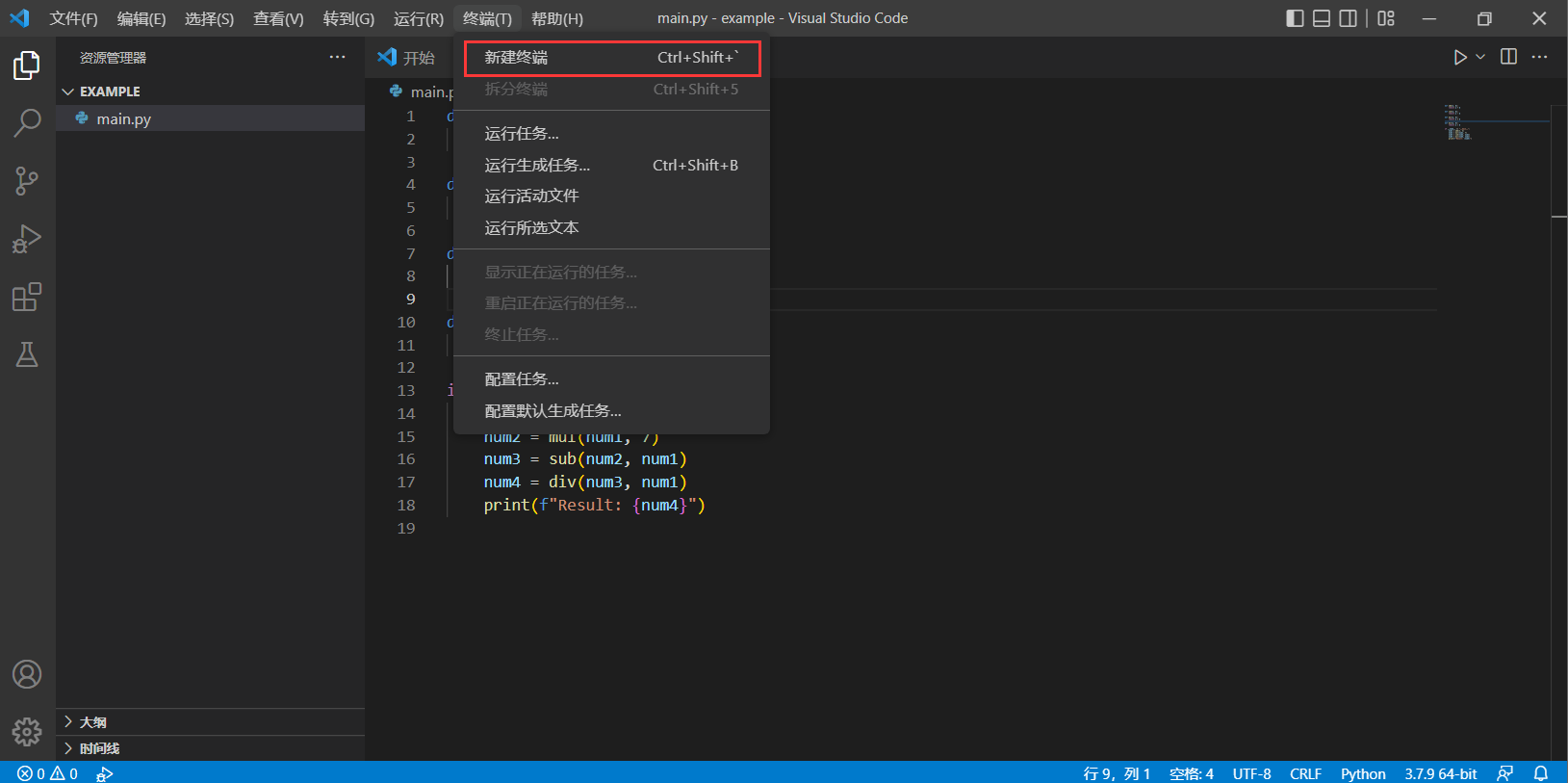This screenshot has height=783, width=1568.
Task: Open the Testing flask icon
Action: (27, 354)
